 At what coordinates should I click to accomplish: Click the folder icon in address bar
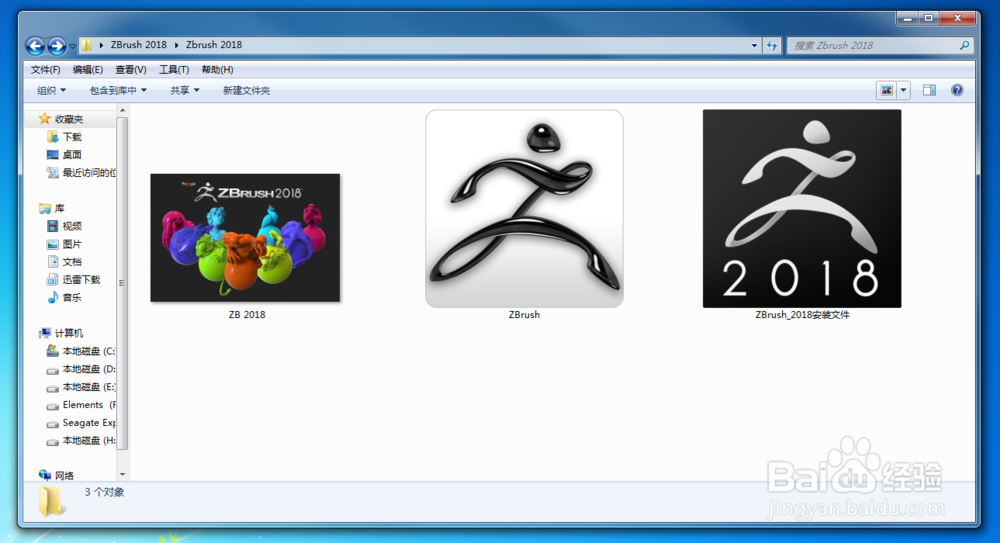point(86,45)
